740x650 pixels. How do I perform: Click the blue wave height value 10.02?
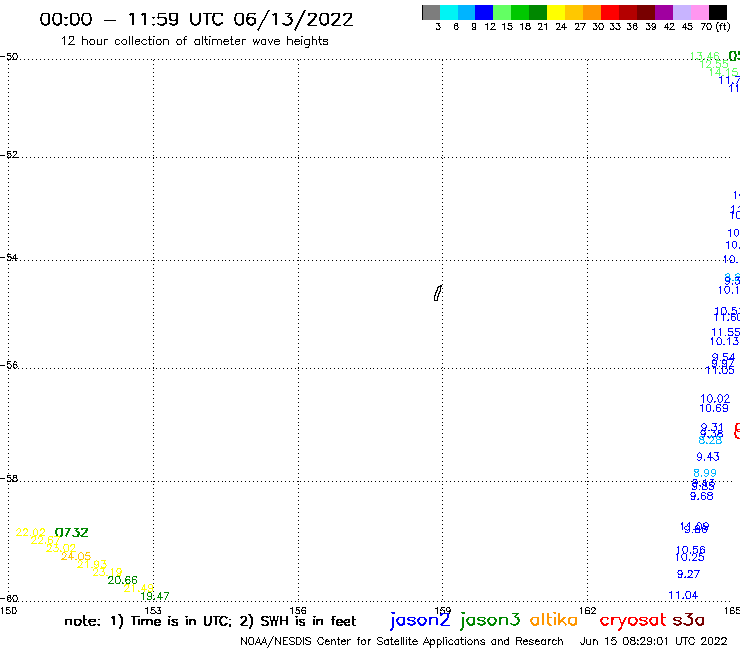point(715,399)
